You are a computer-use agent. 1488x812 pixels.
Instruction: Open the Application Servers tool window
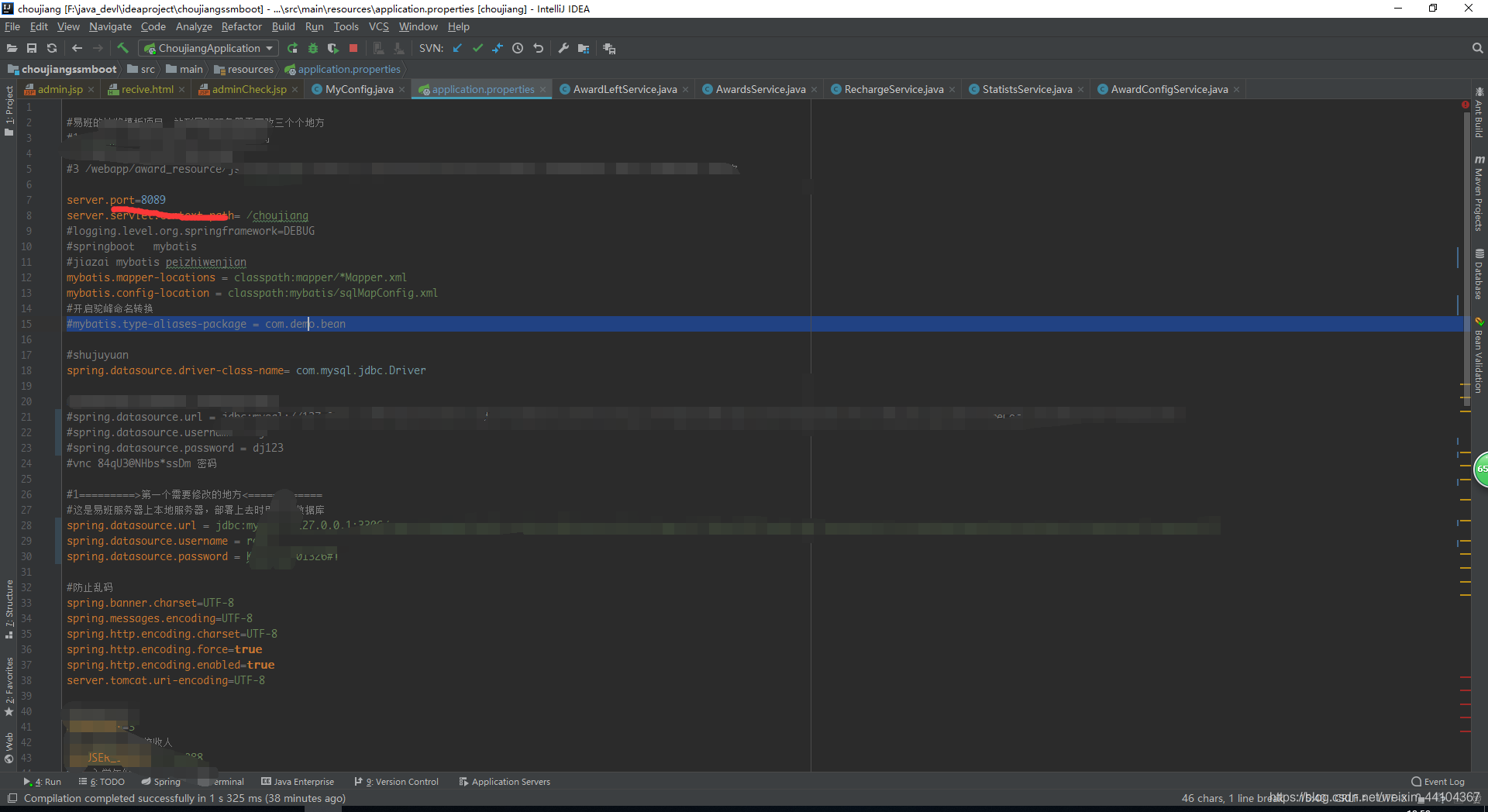click(505, 782)
